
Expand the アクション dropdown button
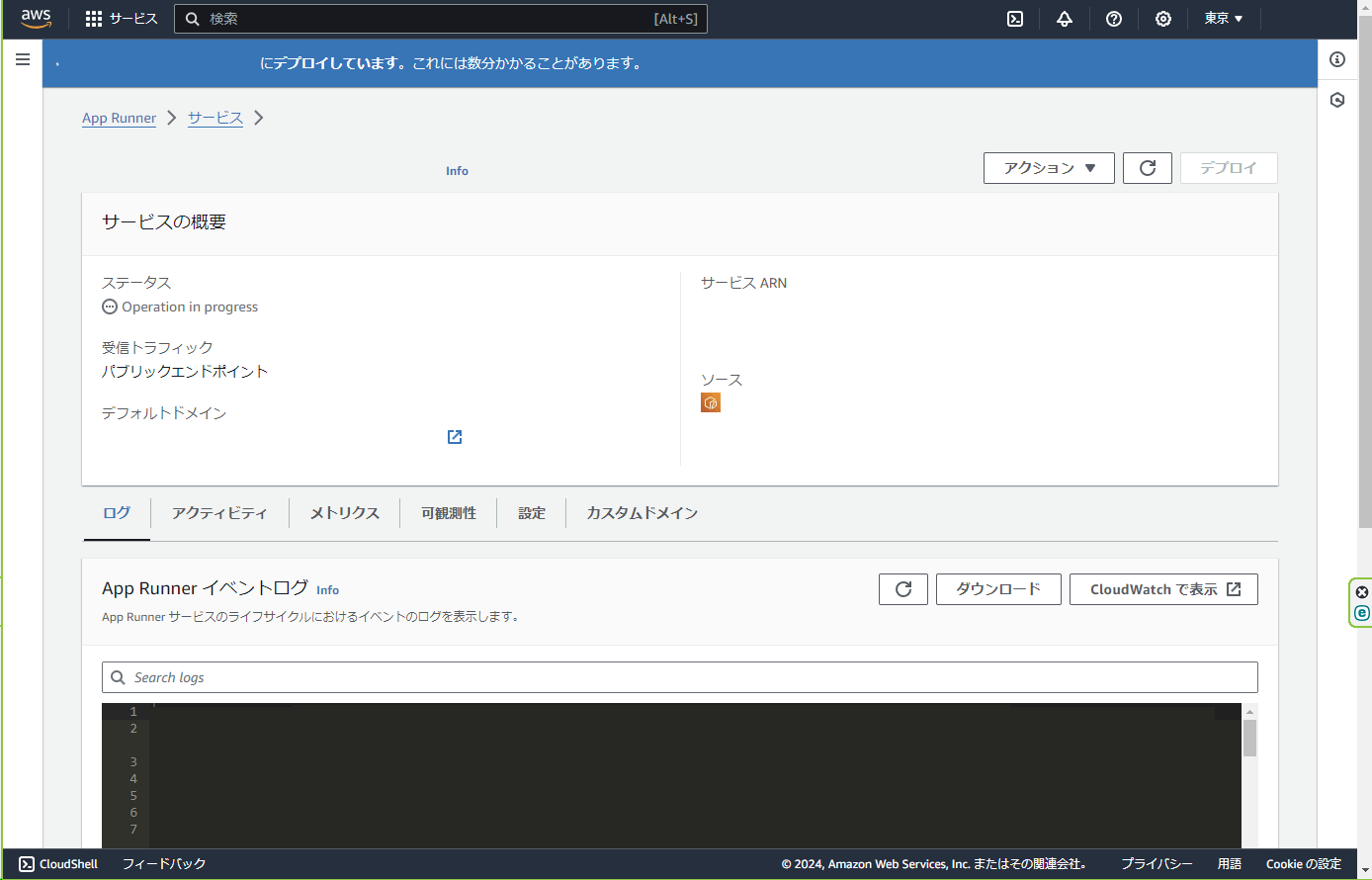[x=1049, y=168]
